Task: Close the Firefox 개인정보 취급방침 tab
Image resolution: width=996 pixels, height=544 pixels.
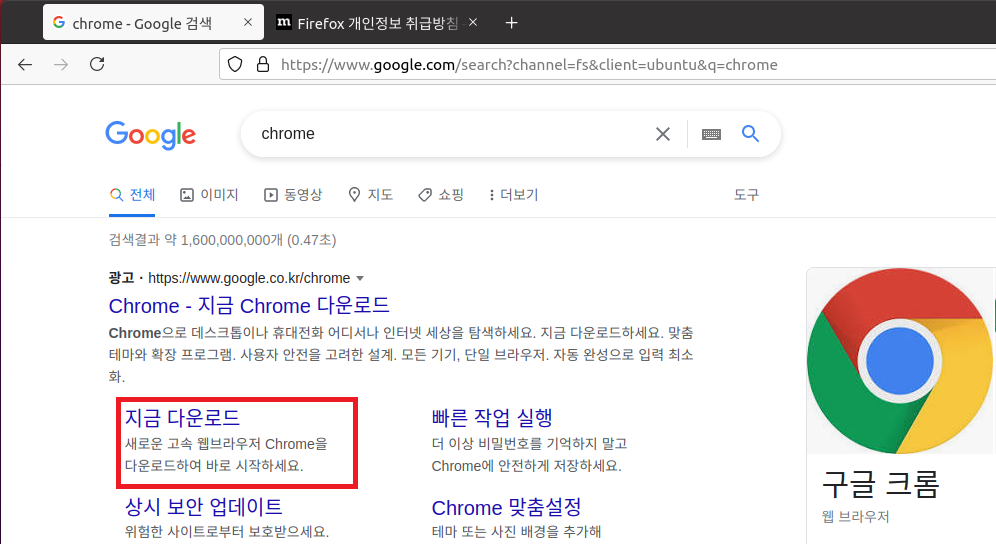Action: 473,22
